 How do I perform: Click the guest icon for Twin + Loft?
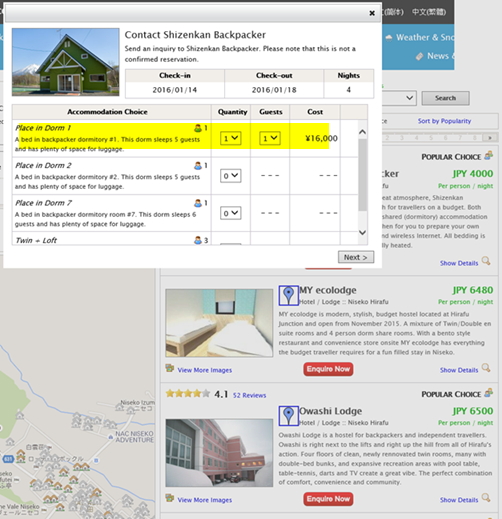(198, 240)
